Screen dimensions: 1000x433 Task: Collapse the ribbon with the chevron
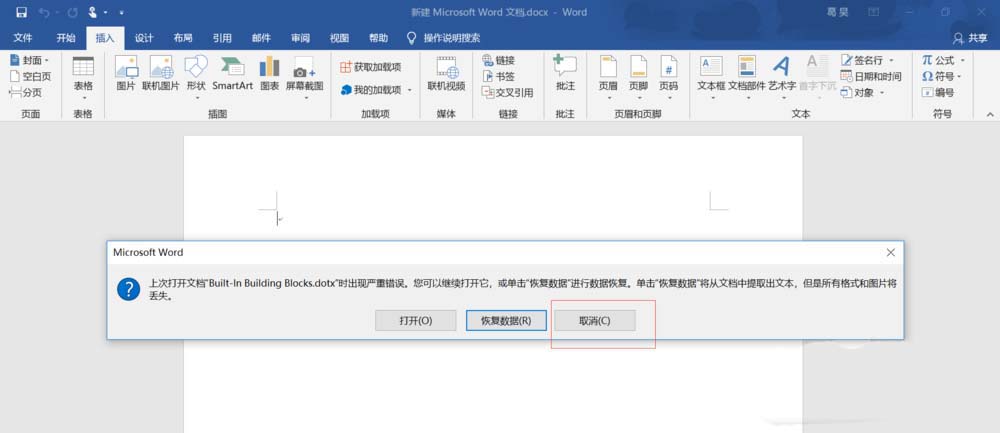coord(990,114)
